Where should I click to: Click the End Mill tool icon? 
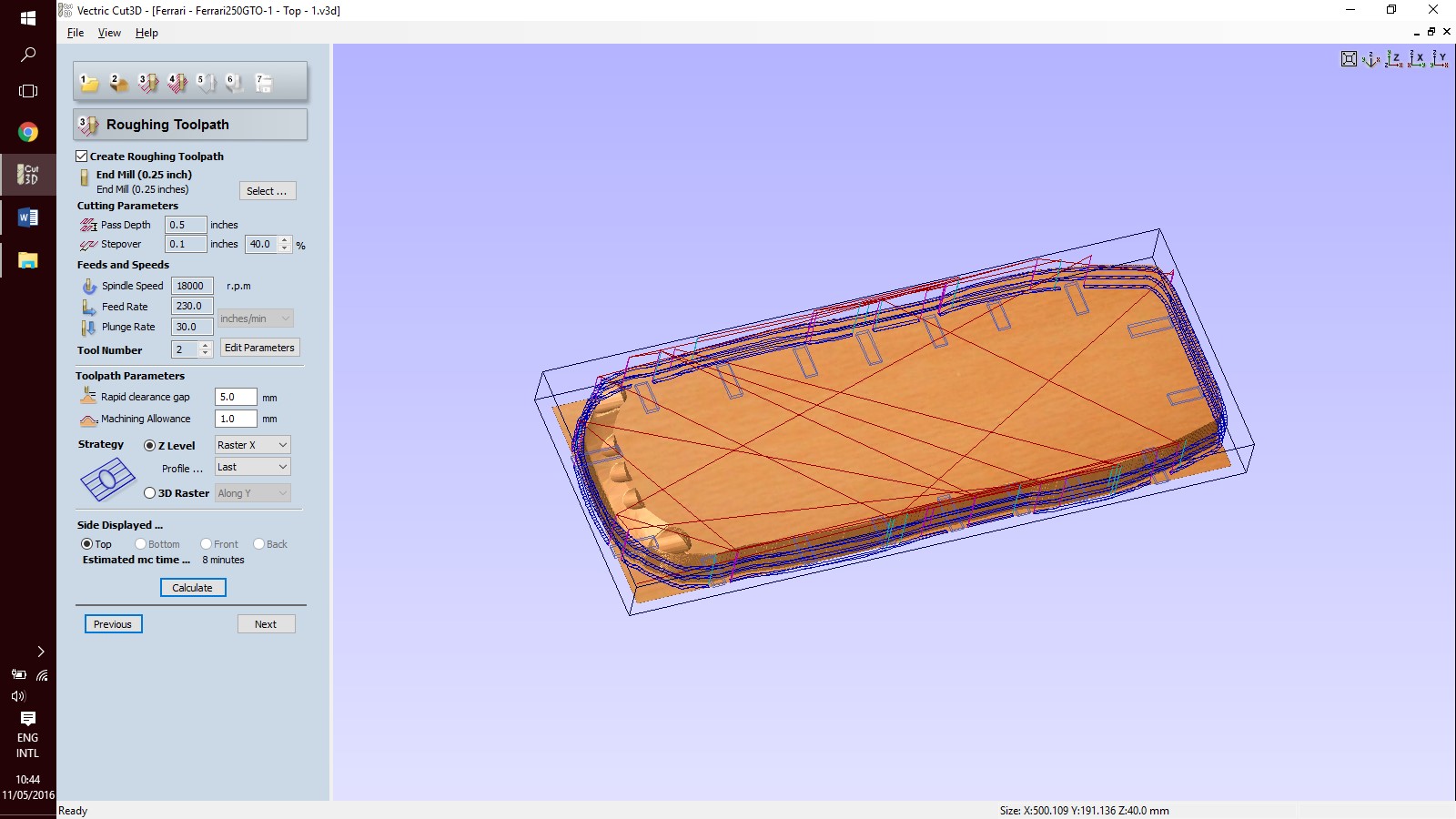pyautogui.click(x=85, y=177)
